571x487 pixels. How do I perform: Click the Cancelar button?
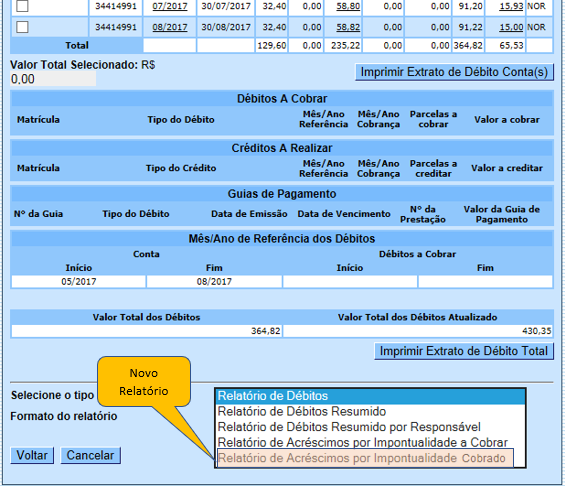coord(90,455)
